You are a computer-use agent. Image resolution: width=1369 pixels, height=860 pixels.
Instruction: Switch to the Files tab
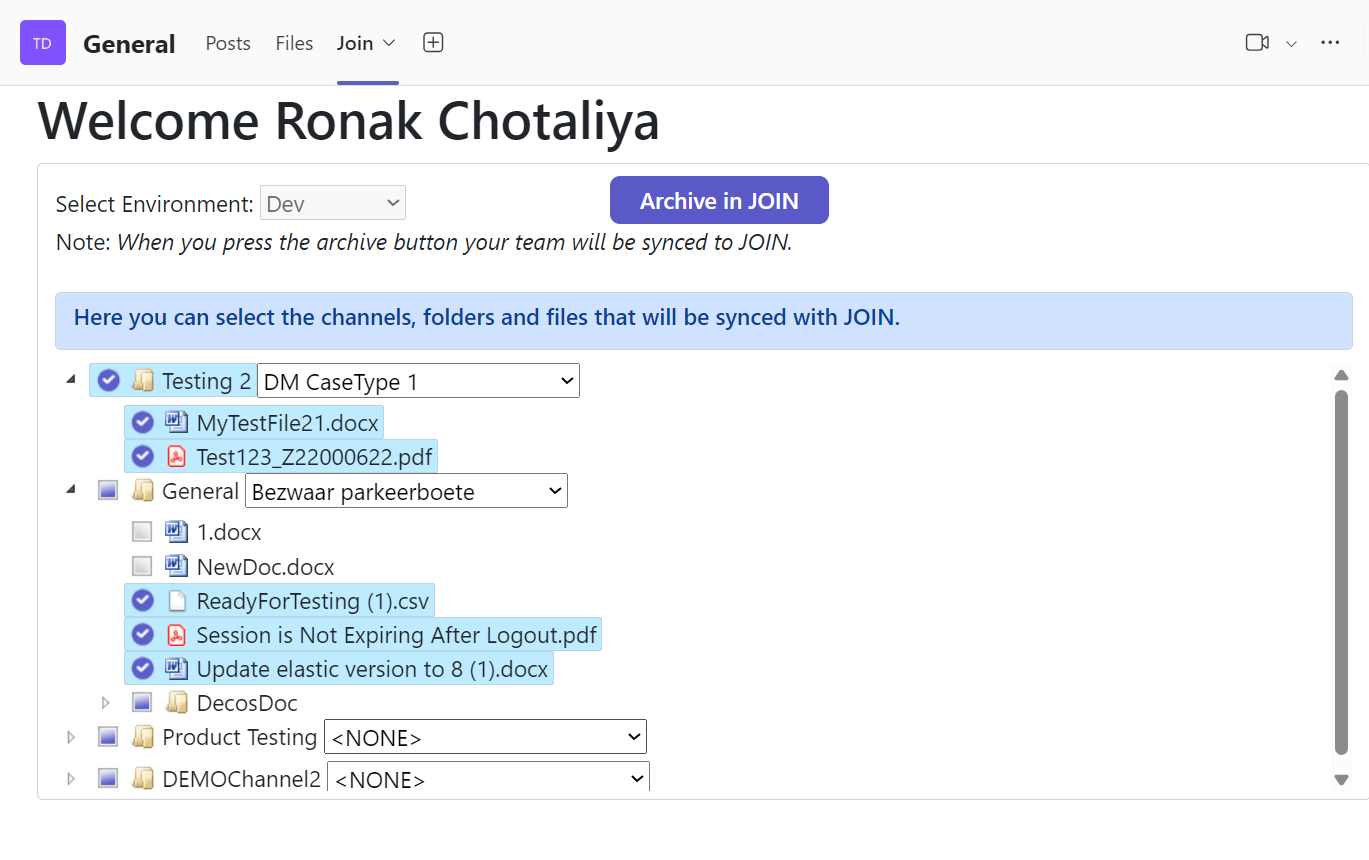coord(294,43)
